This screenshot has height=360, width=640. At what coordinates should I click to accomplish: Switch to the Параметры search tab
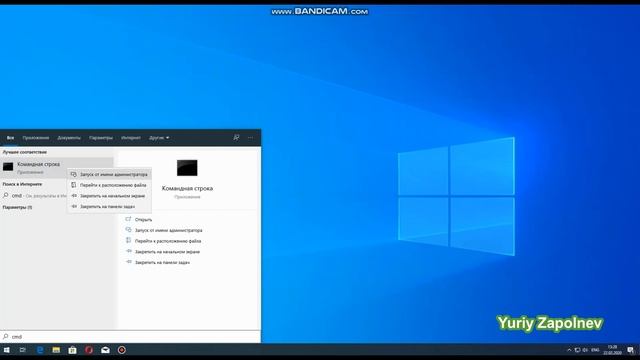(100, 138)
